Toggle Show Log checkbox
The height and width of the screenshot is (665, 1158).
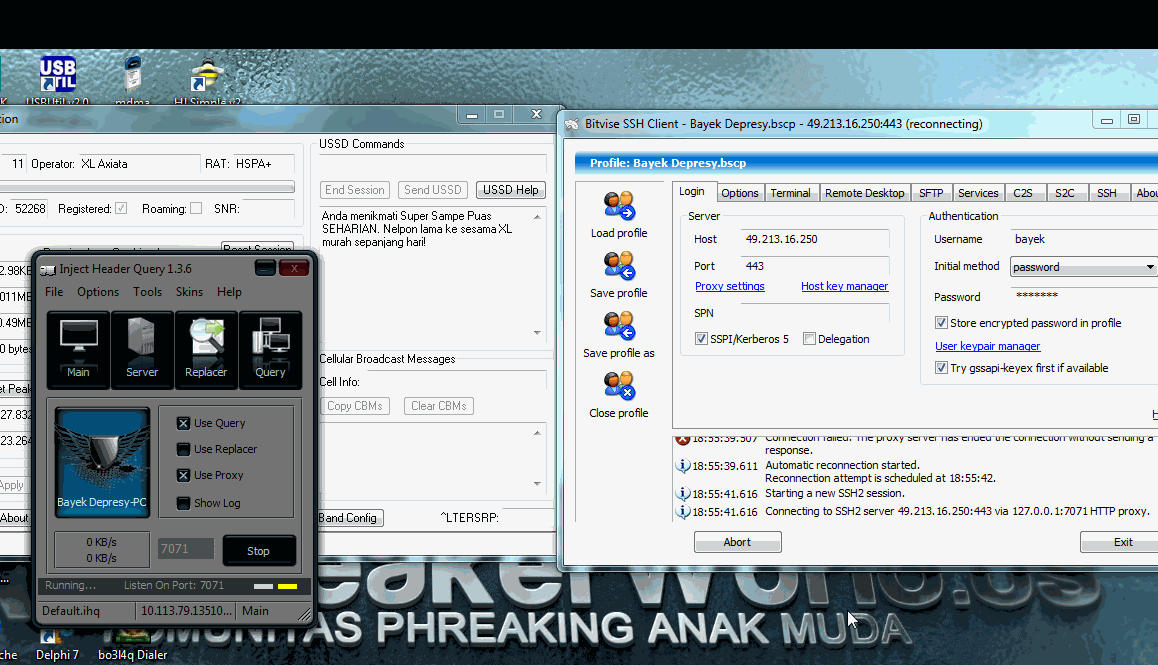pyautogui.click(x=183, y=503)
